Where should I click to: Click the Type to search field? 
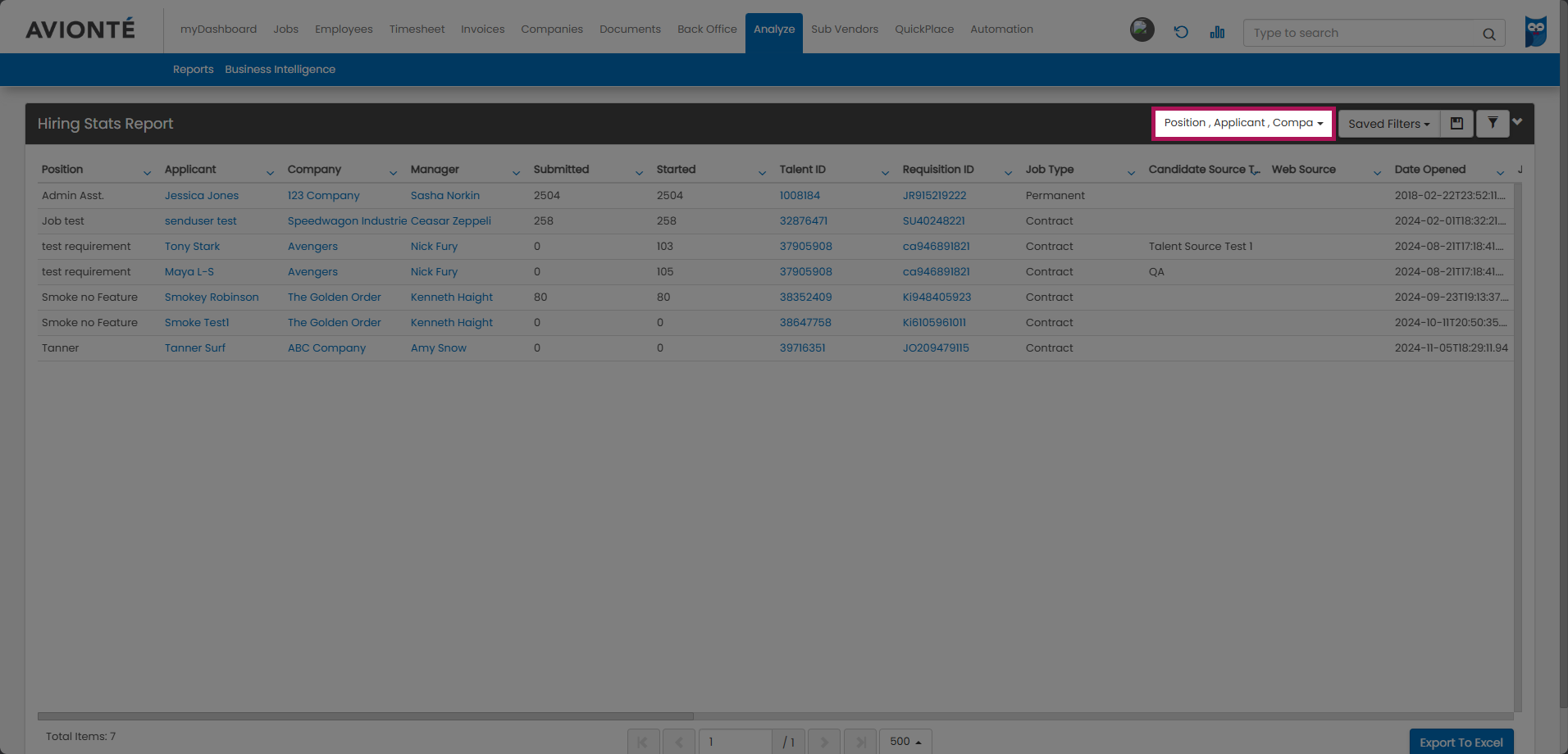(1361, 34)
